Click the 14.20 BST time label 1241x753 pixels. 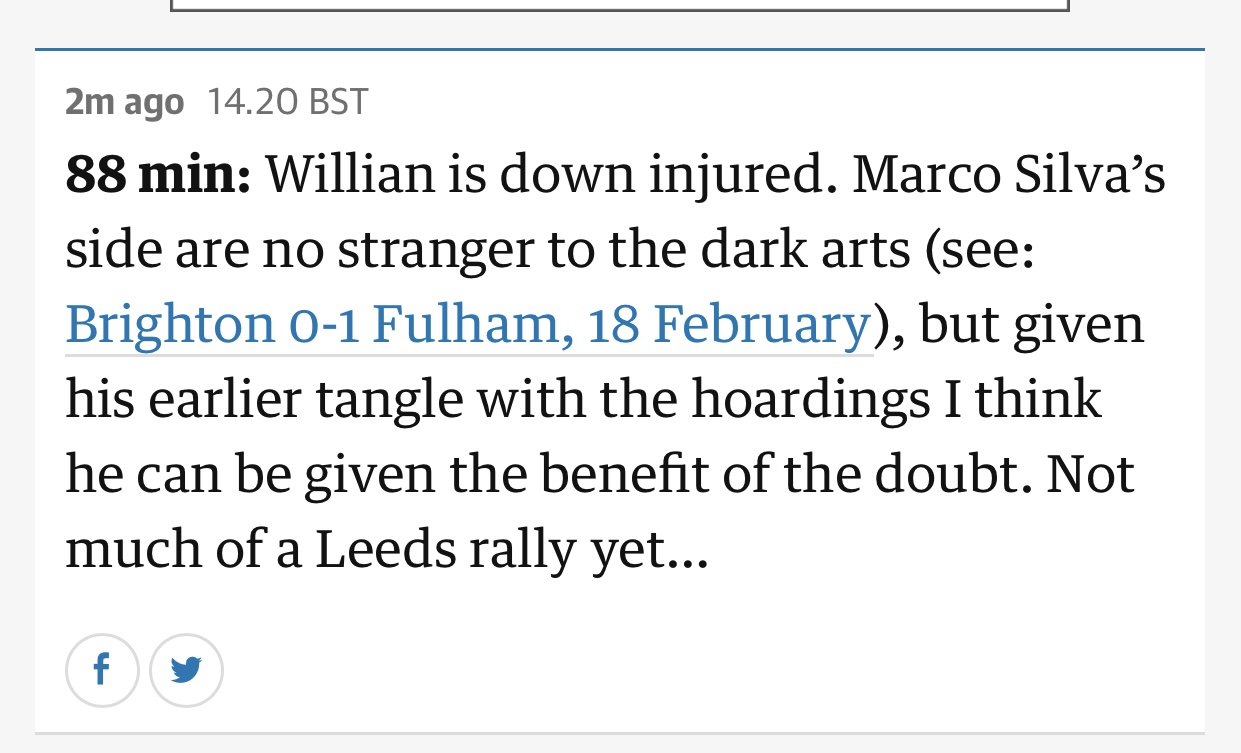pyautogui.click(x=288, y=101)
